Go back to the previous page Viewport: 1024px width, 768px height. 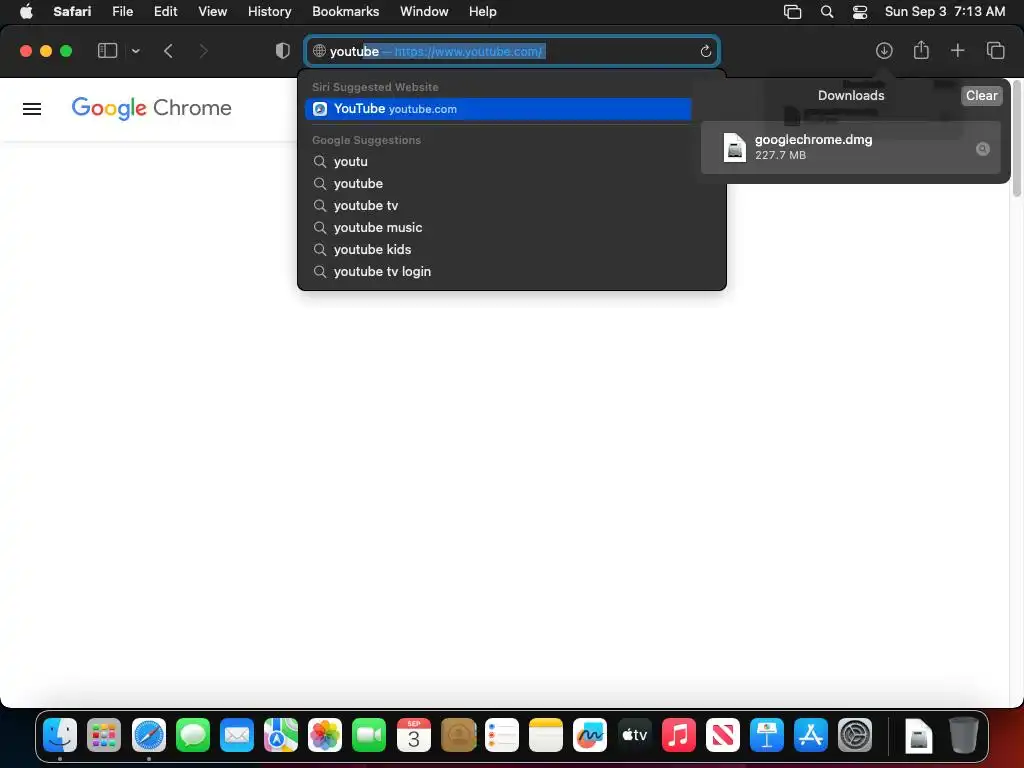[x=168, y=51]
